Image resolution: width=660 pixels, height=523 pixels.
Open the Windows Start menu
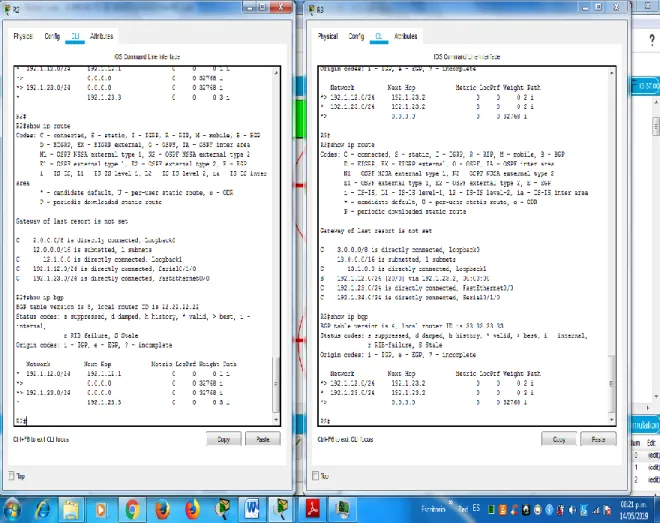13,510
